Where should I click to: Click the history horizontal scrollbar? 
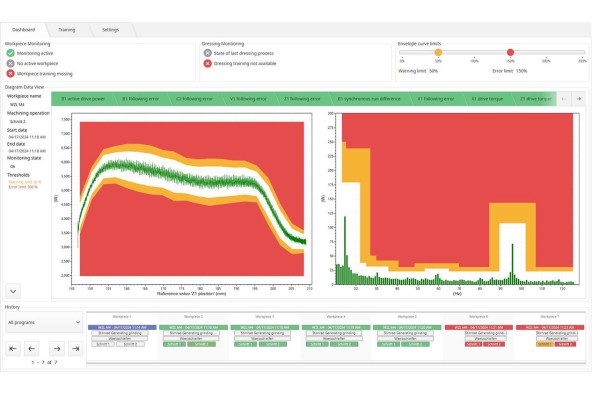pos(336,363)
